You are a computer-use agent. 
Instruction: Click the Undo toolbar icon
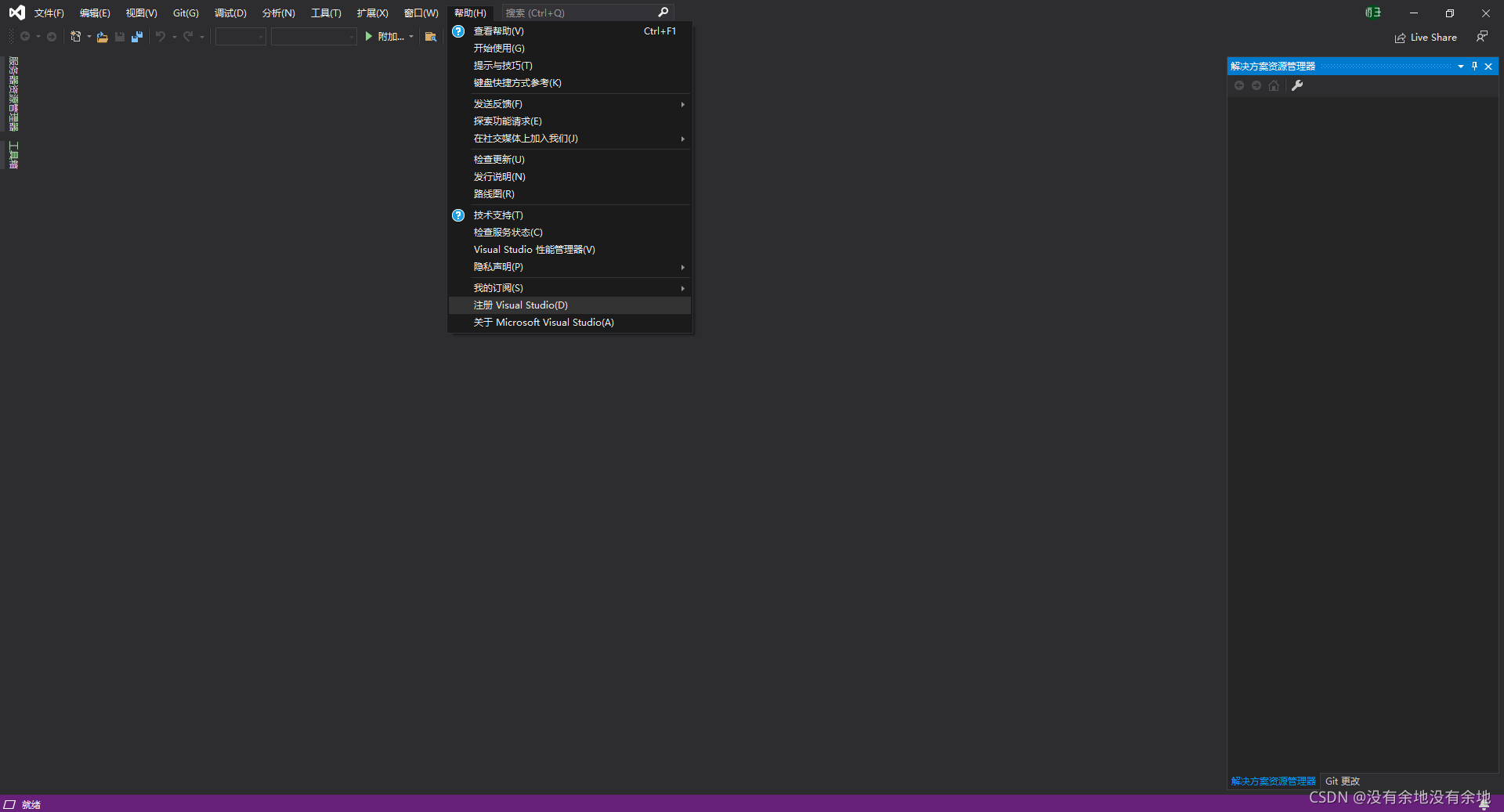(x=161, y=37)
